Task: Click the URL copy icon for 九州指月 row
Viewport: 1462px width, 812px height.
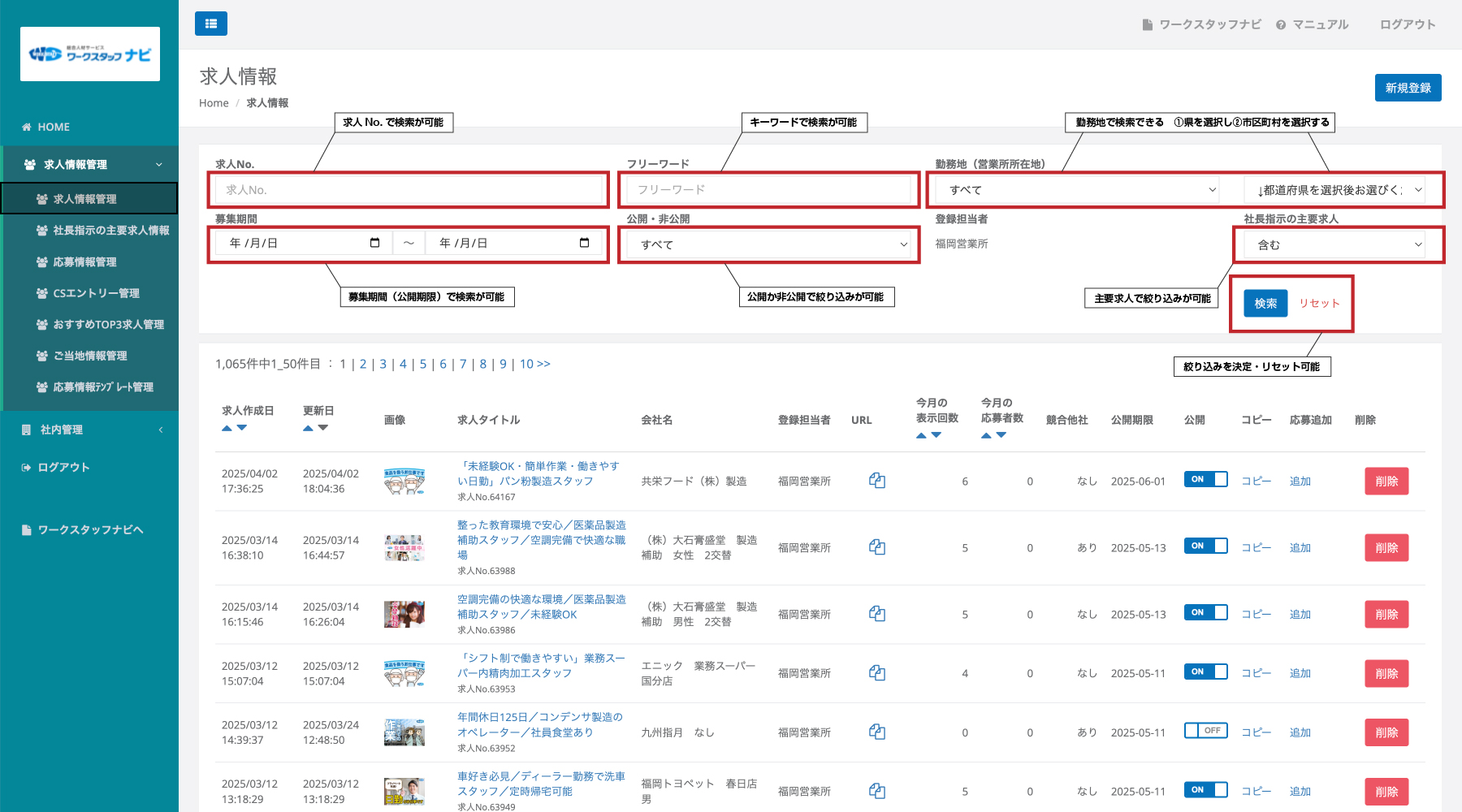Action: coord(876,732)
